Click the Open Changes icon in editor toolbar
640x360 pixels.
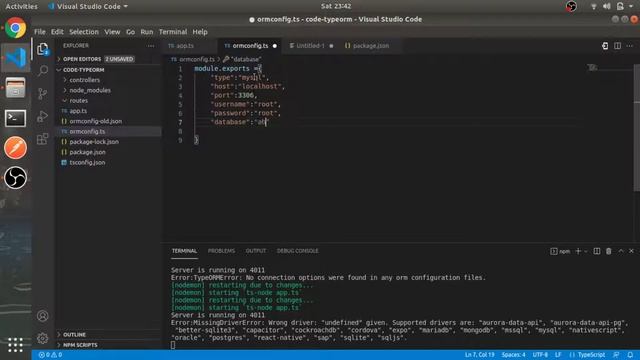605,46
